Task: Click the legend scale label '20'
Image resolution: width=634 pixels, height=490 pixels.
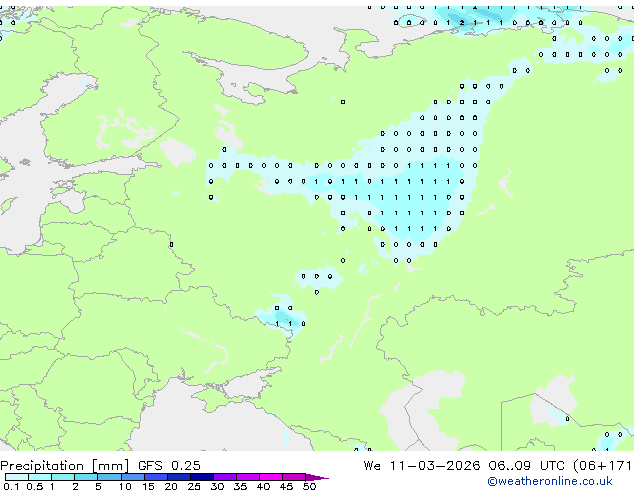Action: [171, 486]
